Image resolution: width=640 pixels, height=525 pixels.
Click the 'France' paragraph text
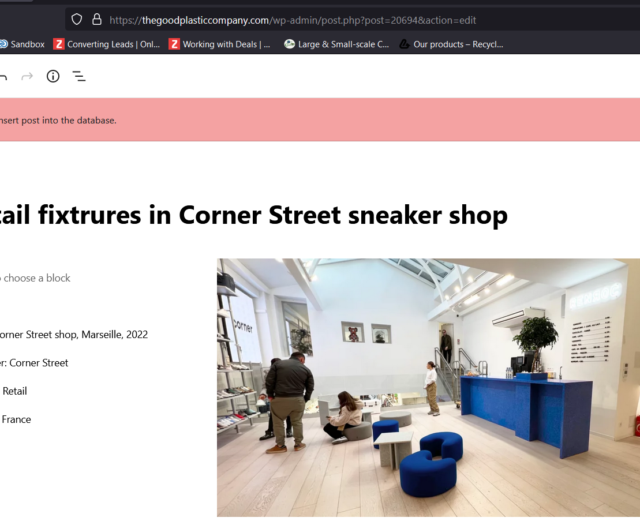tap(16, 419)
